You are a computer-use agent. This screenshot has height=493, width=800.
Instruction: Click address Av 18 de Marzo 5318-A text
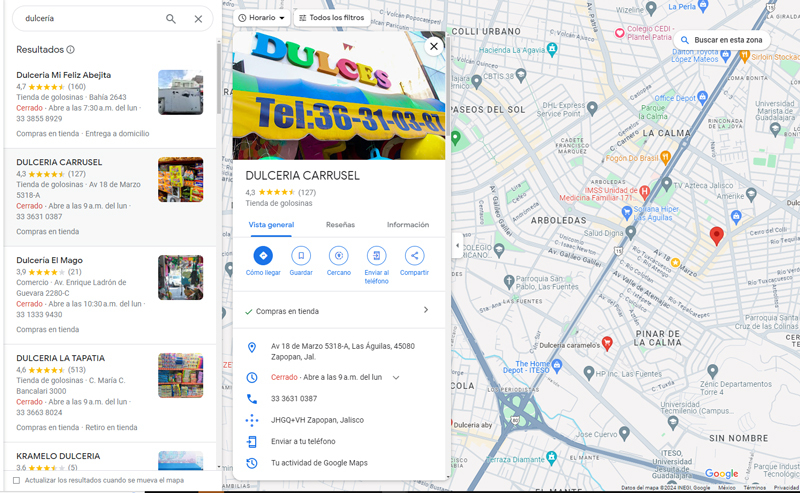343,351
